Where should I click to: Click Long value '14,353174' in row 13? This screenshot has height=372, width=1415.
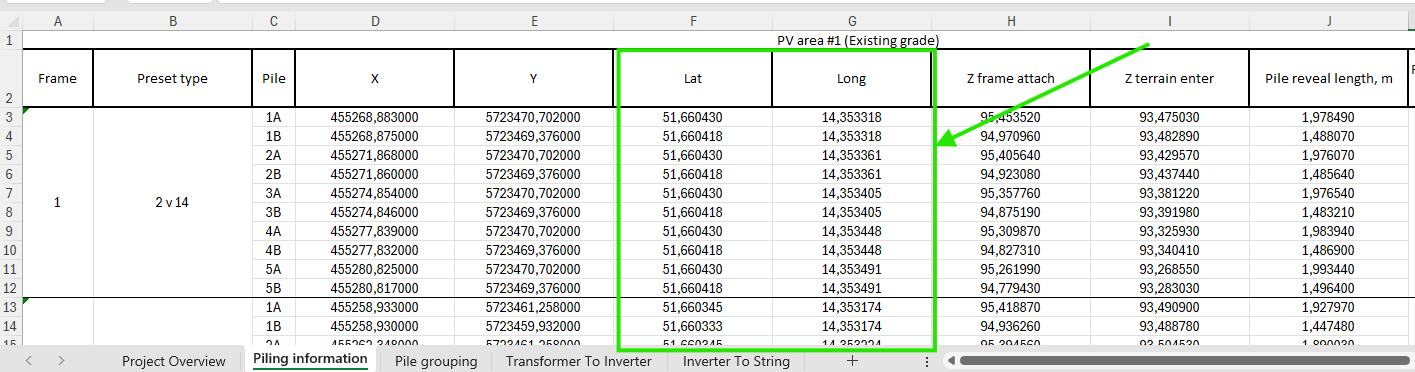852,307
